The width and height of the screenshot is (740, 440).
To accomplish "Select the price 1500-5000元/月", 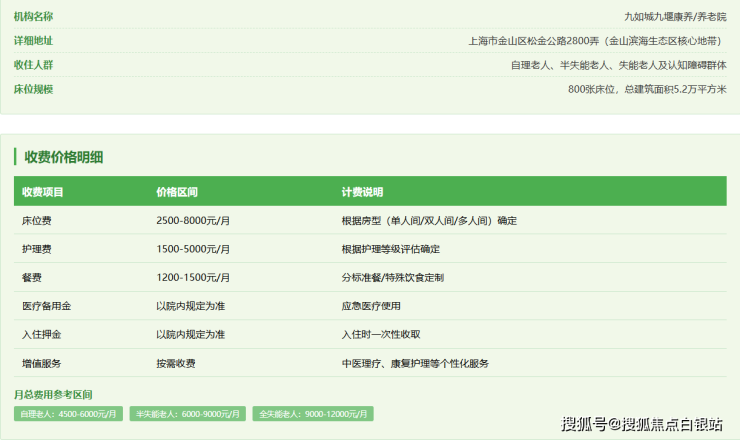I will (193, 249).
